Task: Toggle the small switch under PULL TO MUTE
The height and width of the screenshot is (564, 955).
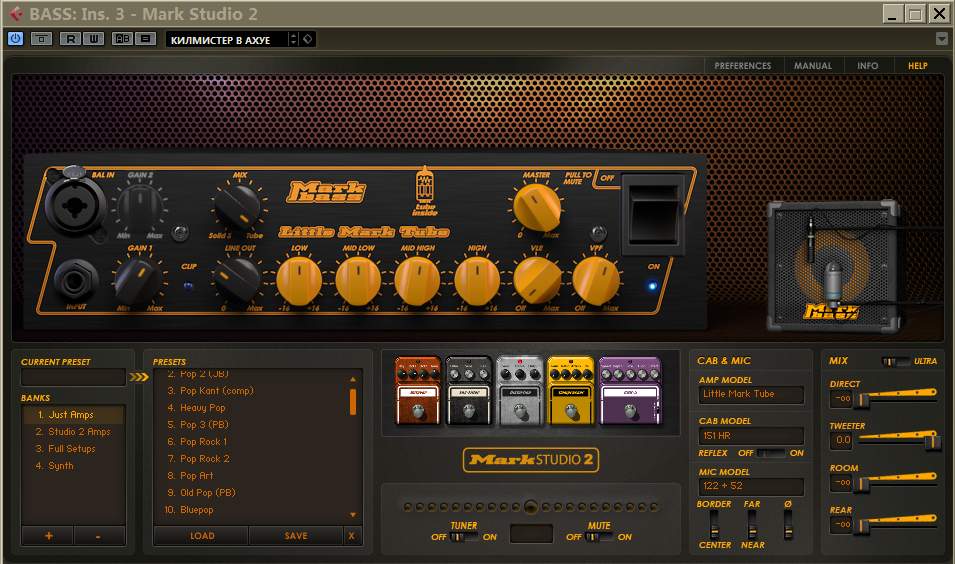Action: 598,233
